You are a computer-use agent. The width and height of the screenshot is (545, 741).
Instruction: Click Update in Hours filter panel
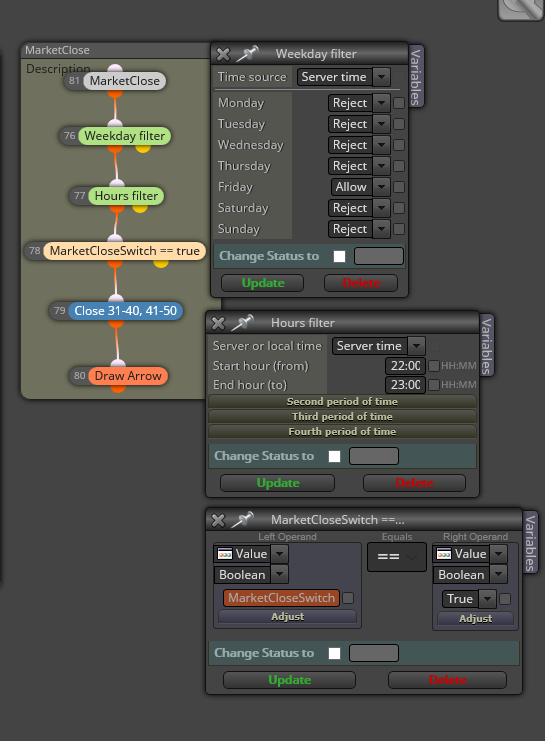(277, 483)
